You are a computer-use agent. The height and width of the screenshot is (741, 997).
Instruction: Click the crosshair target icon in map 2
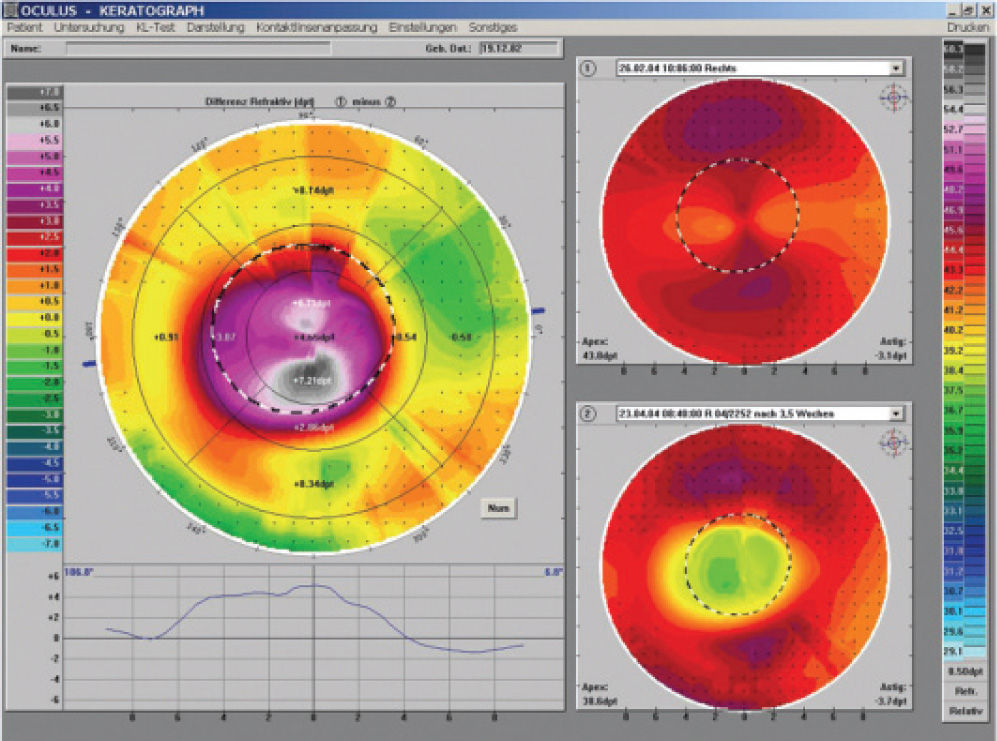pyautogui.click(x=890, y=442)
